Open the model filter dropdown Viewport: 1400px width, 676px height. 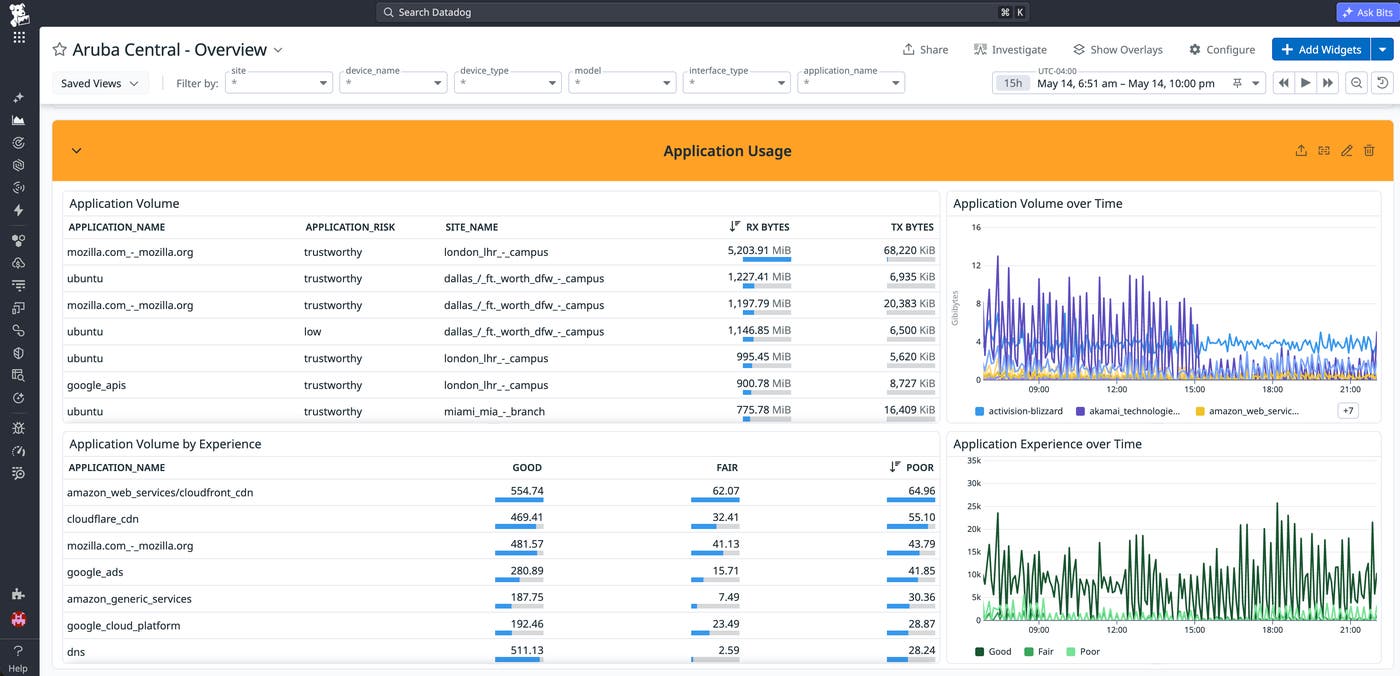(x=622, y=83)
